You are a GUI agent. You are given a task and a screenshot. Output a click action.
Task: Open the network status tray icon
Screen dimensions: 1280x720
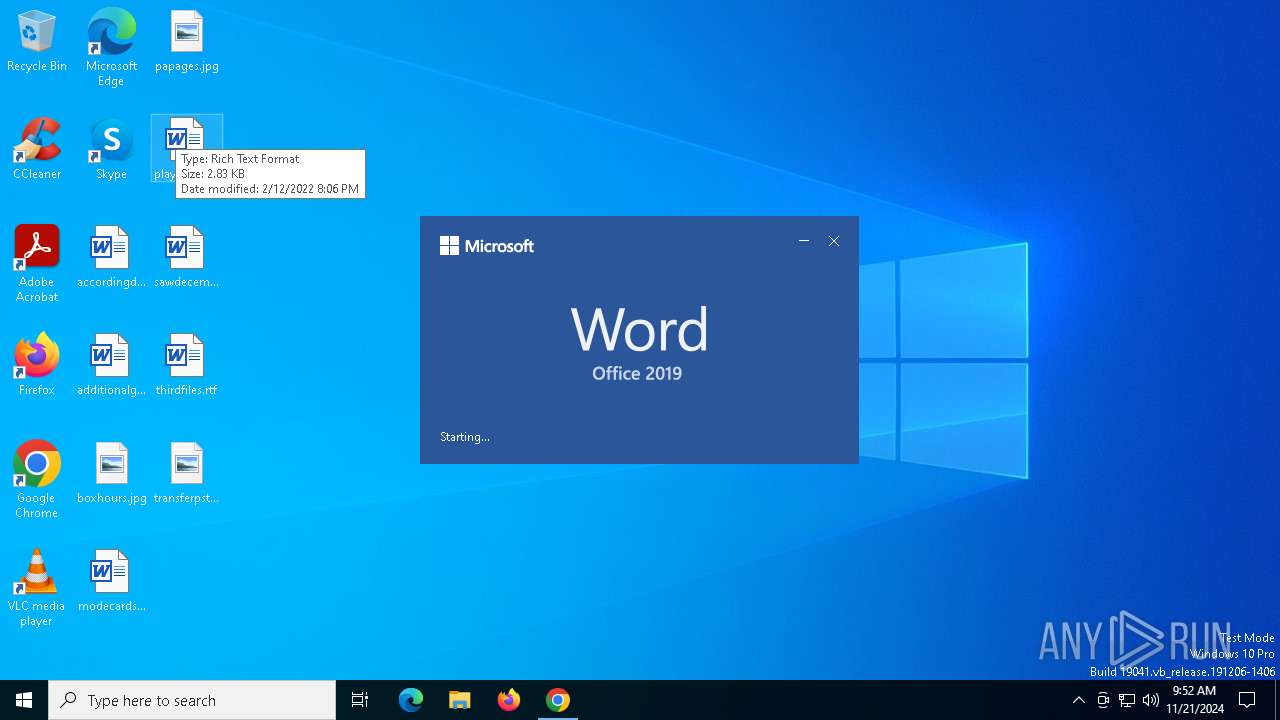(x=1127, y=700)
